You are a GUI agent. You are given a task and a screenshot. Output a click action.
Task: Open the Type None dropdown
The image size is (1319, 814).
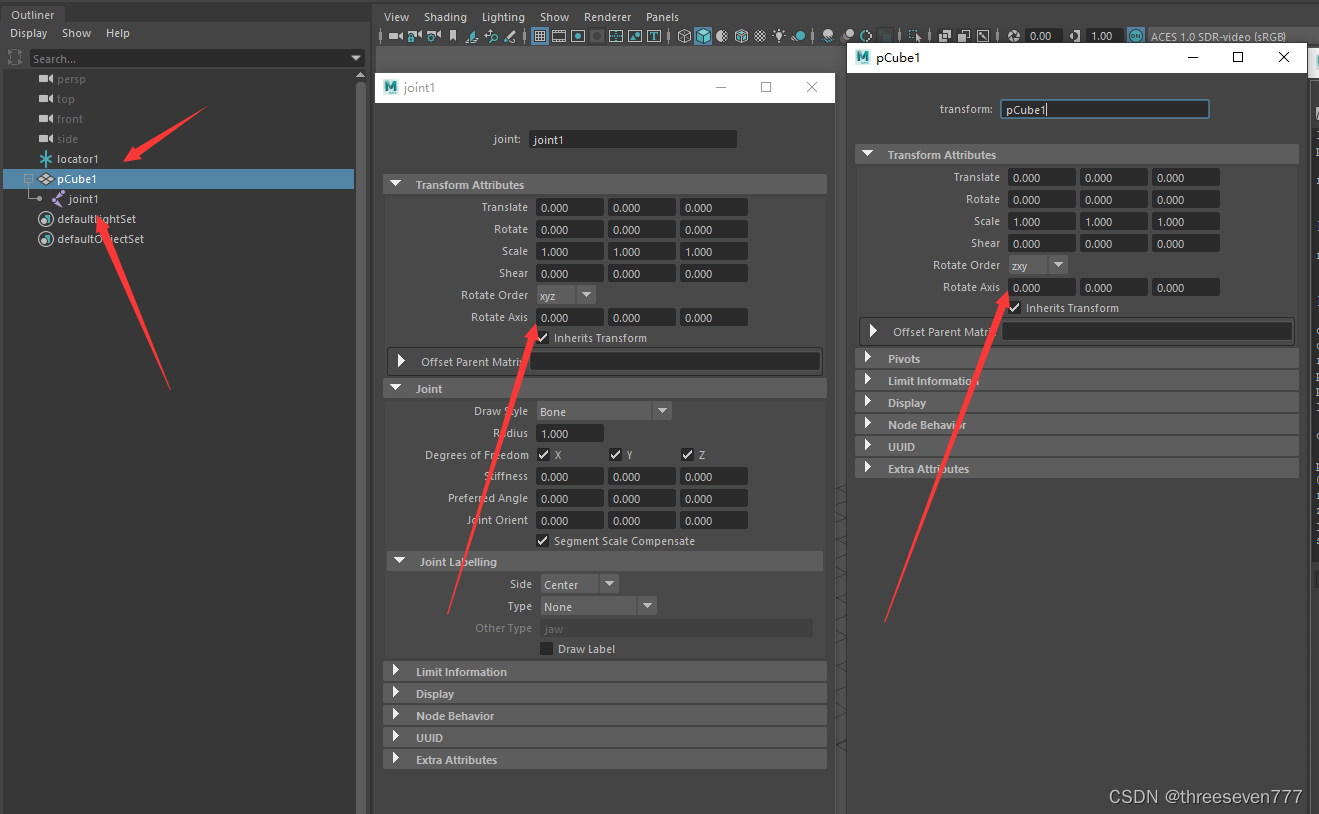click(599, 607)
